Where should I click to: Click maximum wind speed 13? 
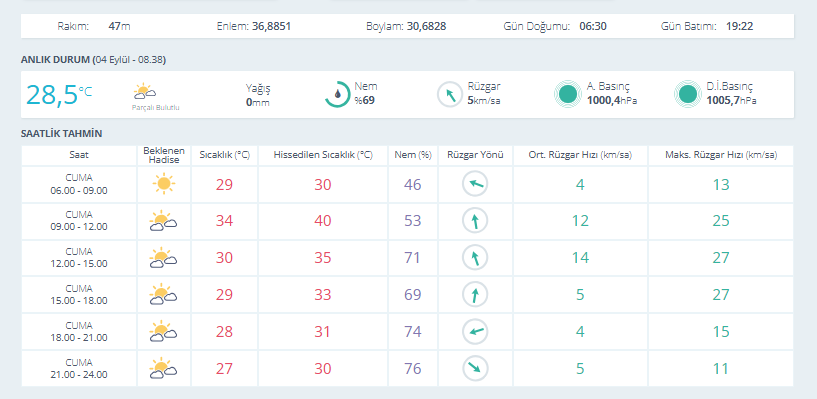tap(721, 184)
